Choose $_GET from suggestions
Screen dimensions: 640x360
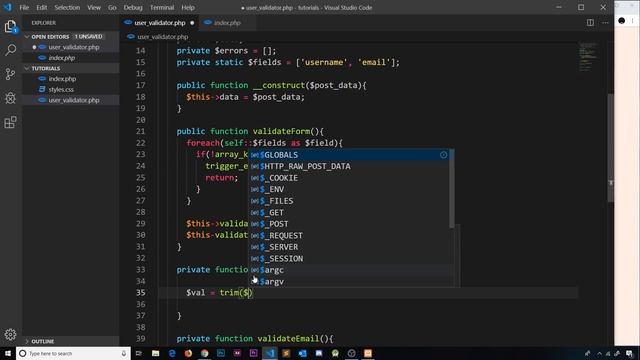point(349,213)
